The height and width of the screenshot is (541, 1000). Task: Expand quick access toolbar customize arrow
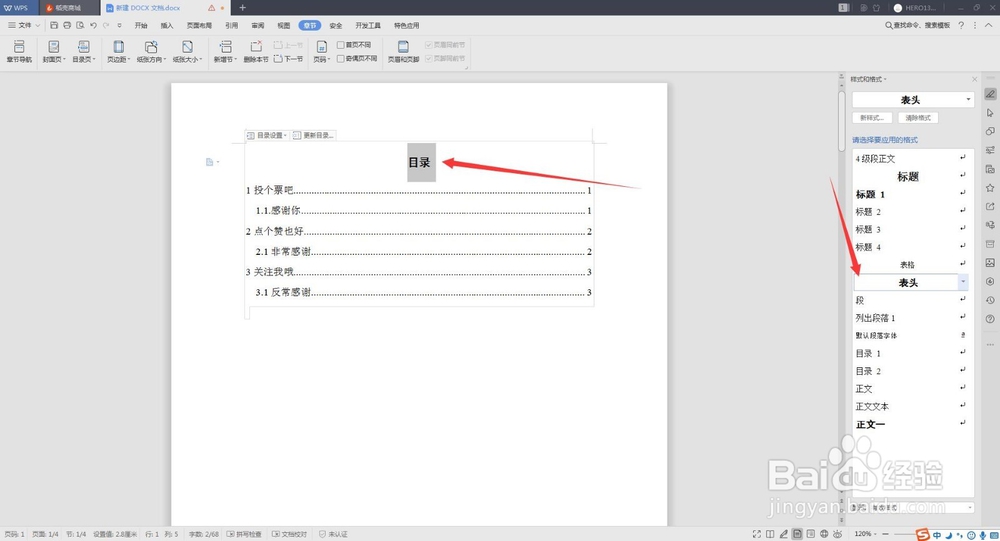pos(119,26)
